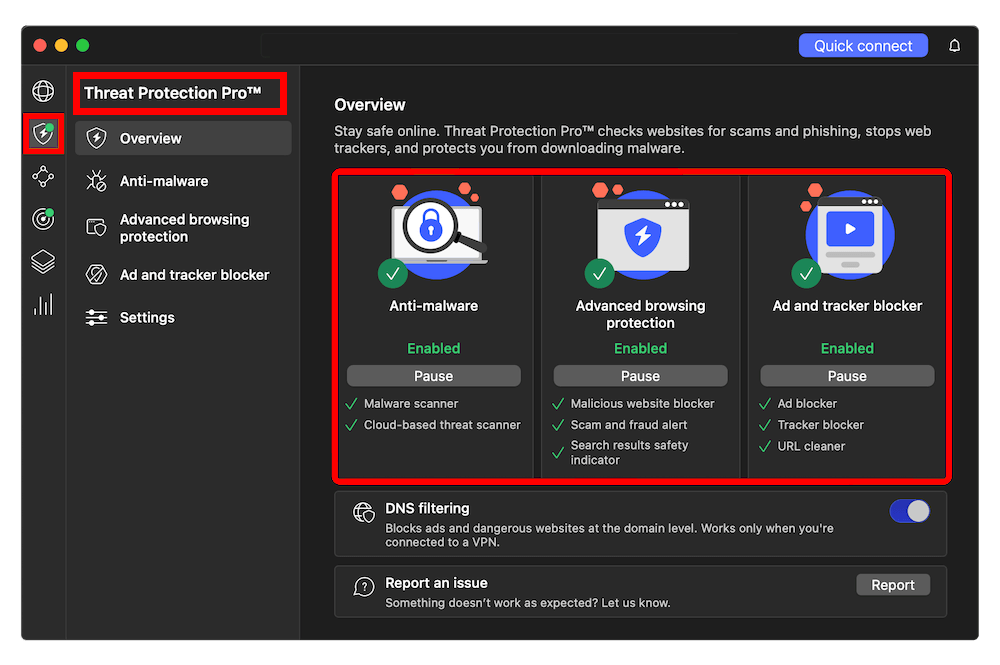Open Threat Protection shield sidebar icon
Viewport: 1000px width, 665px height.
point(43,134)
